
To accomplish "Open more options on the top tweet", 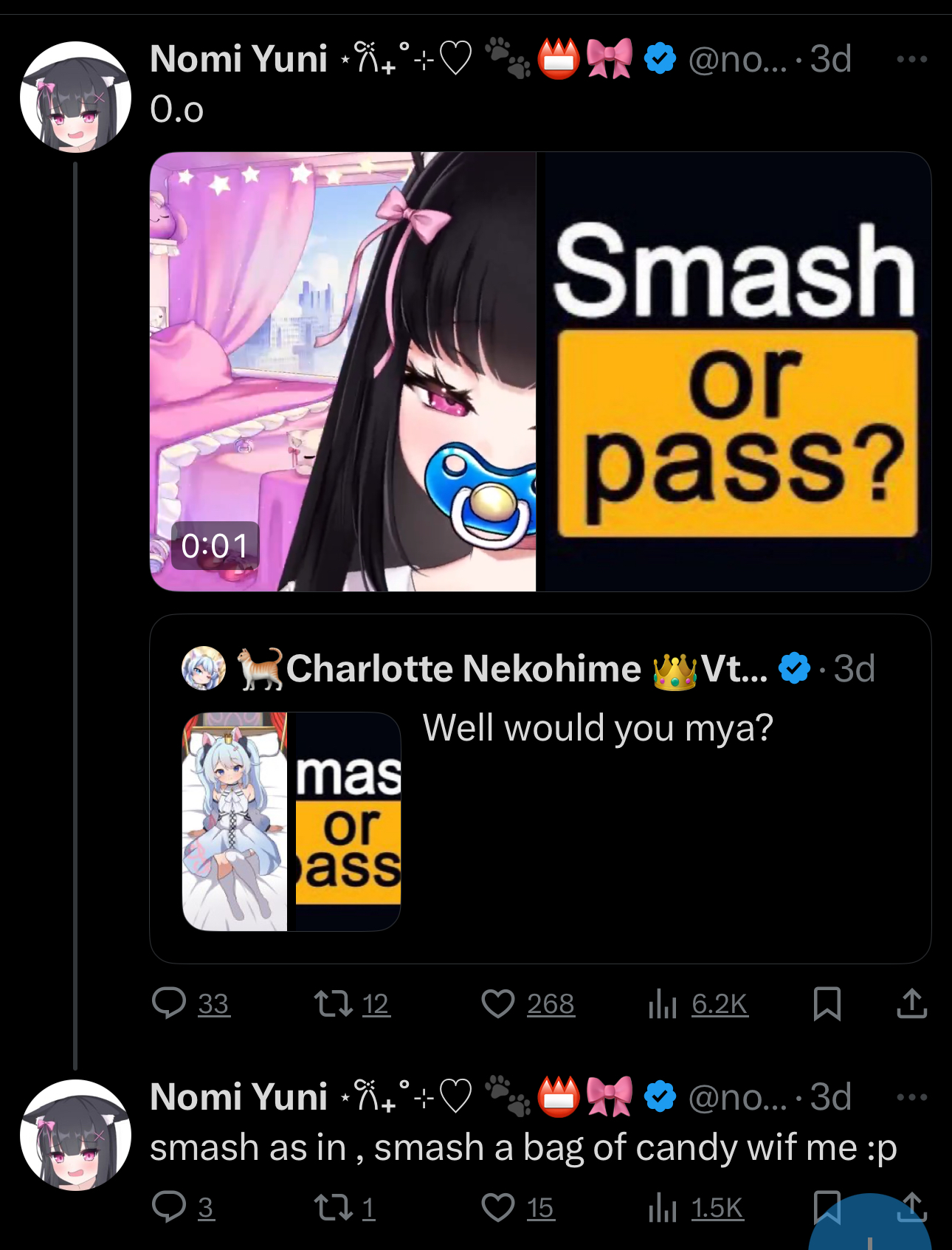I will (x=911, y=59).
